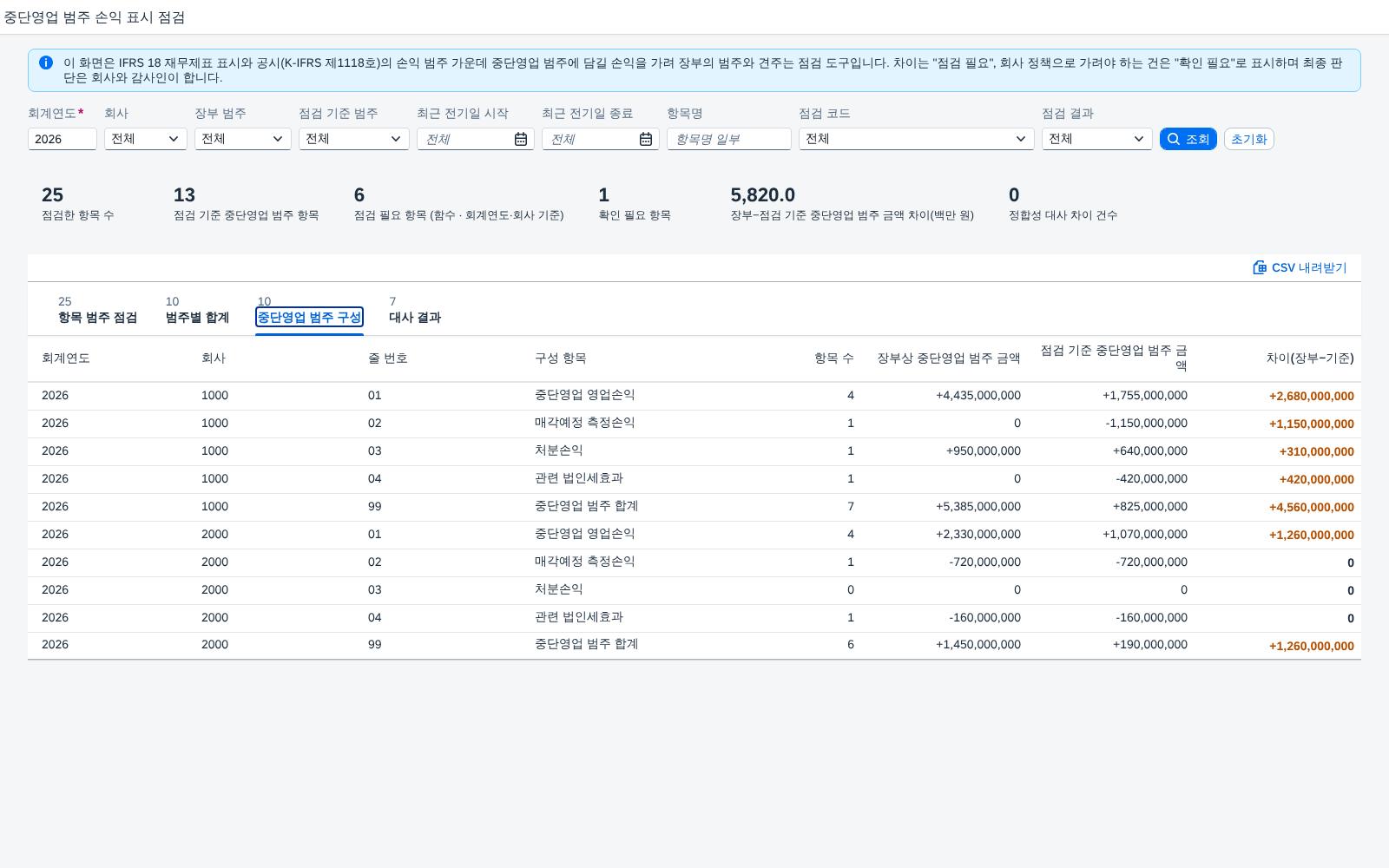This screenshot has height=868, width=1389.
Task: Expand the 회사 dropdown
Action: pyautogui.click(x=174, y=139)
